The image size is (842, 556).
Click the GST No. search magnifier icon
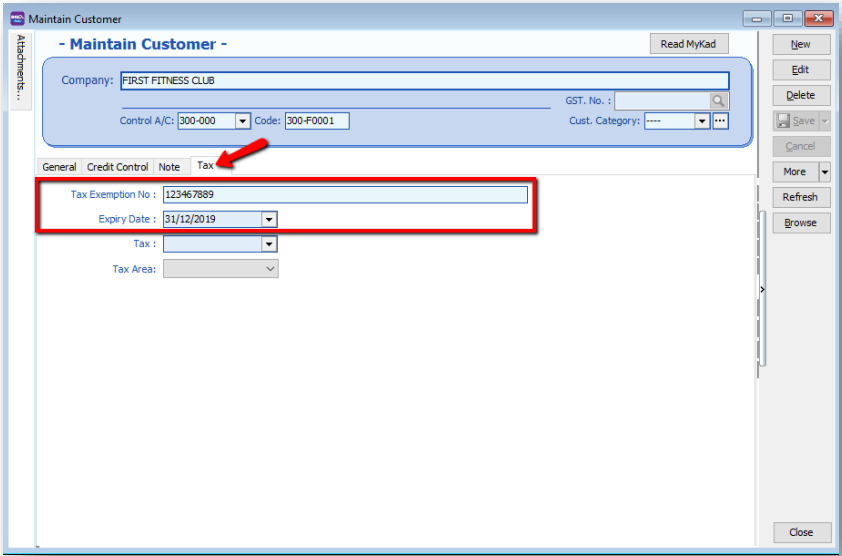tap(719, 101)
